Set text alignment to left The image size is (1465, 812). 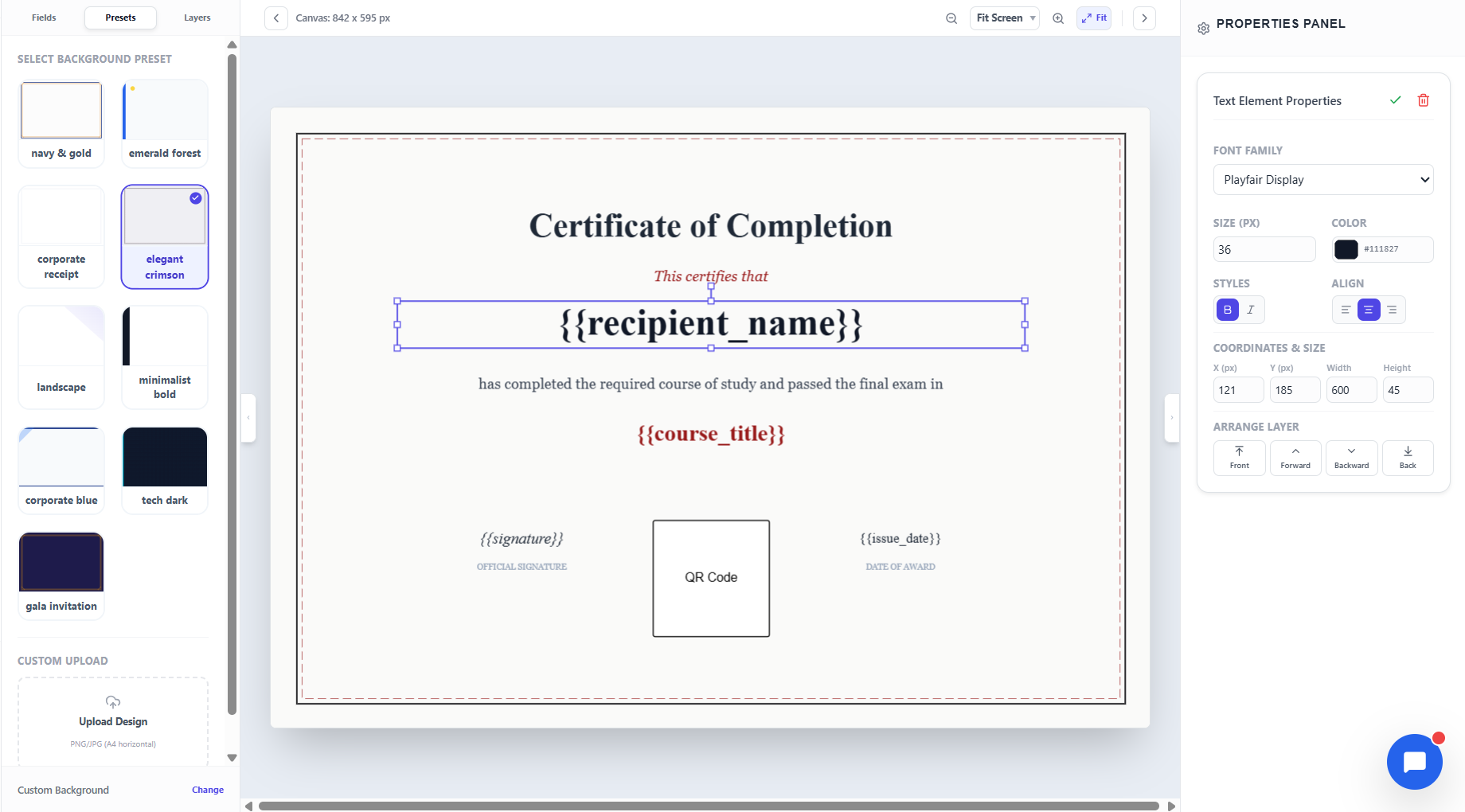pyautogui.click(x=1346, y=310)
